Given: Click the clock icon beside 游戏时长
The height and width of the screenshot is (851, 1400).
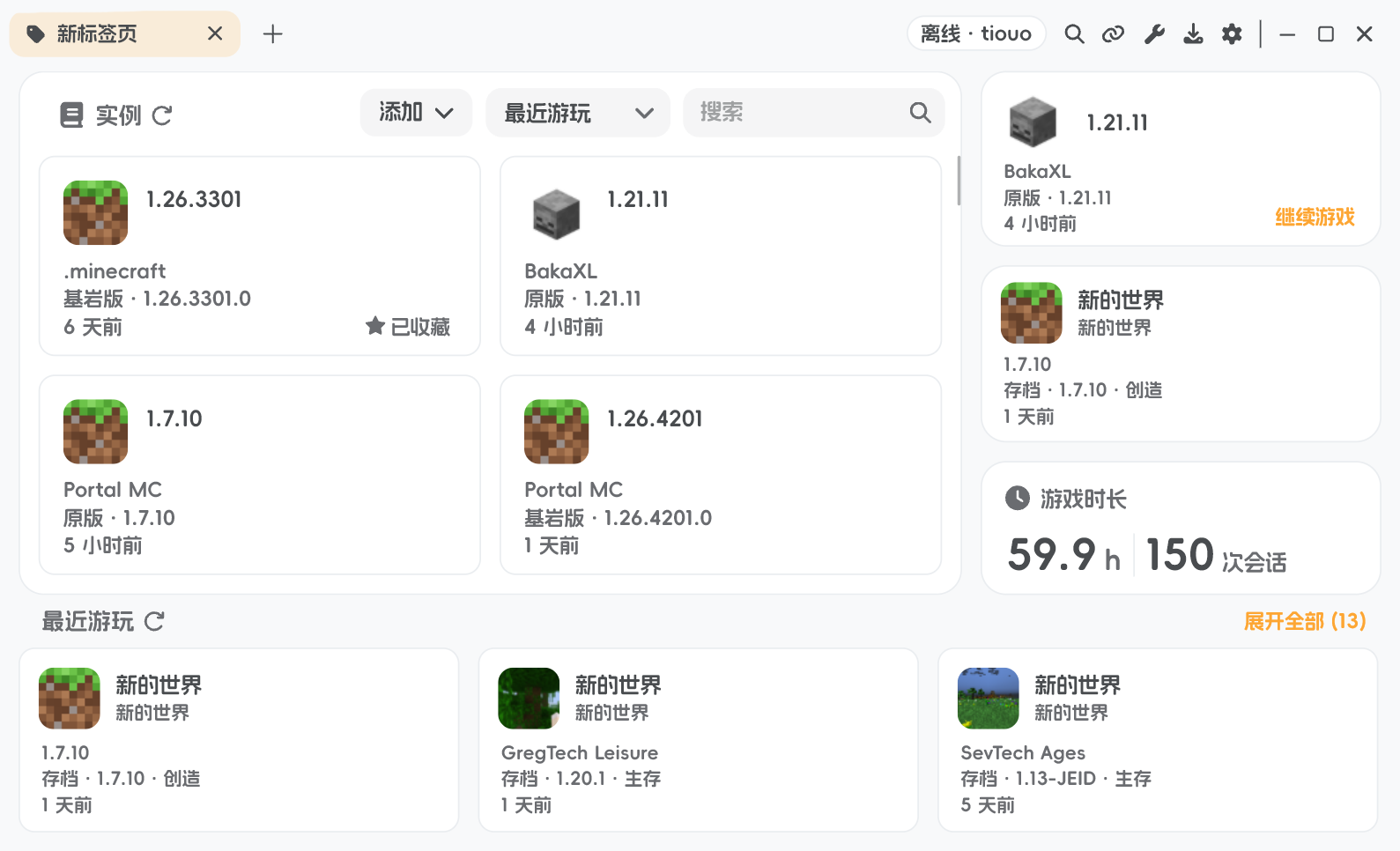Looking at the screenshot, I should (1018, 498).
